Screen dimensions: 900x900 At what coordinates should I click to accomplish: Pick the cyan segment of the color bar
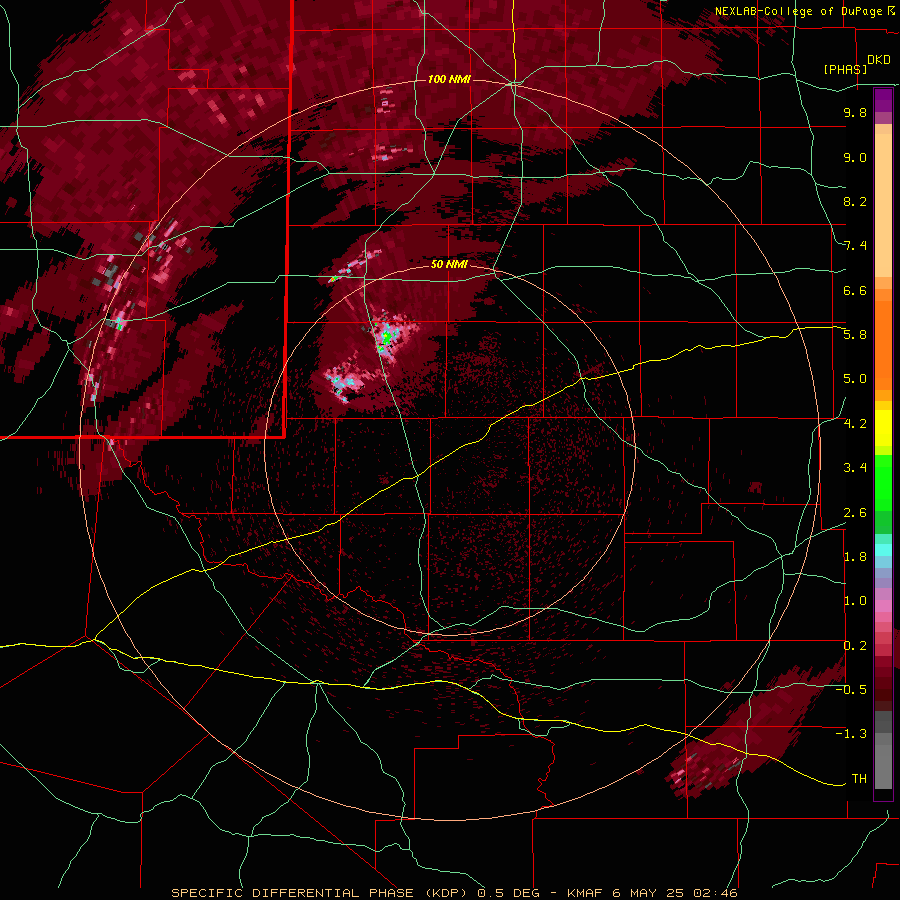(883, 550)
